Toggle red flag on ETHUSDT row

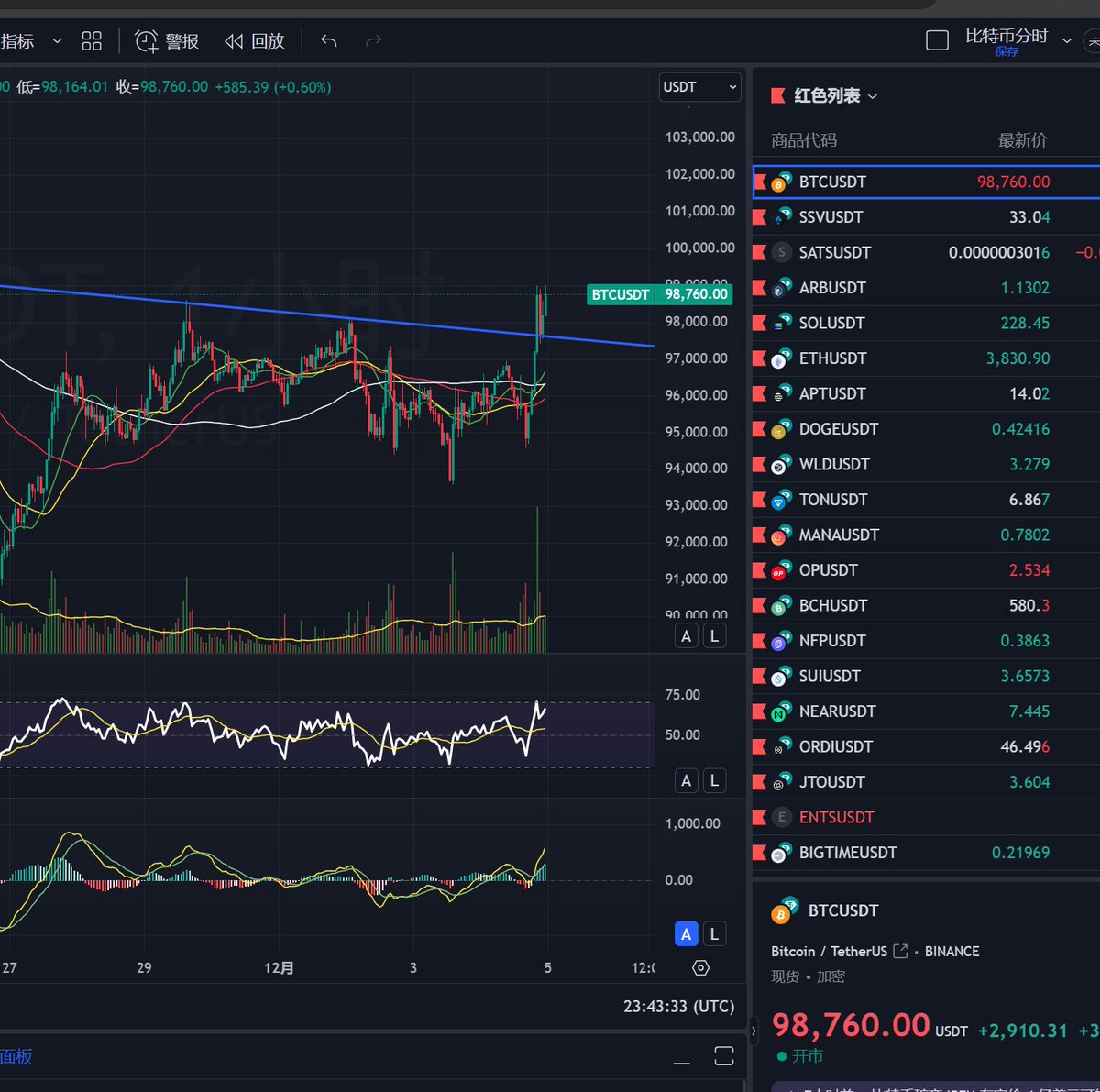pyautogui.click(x=759, y=358)
